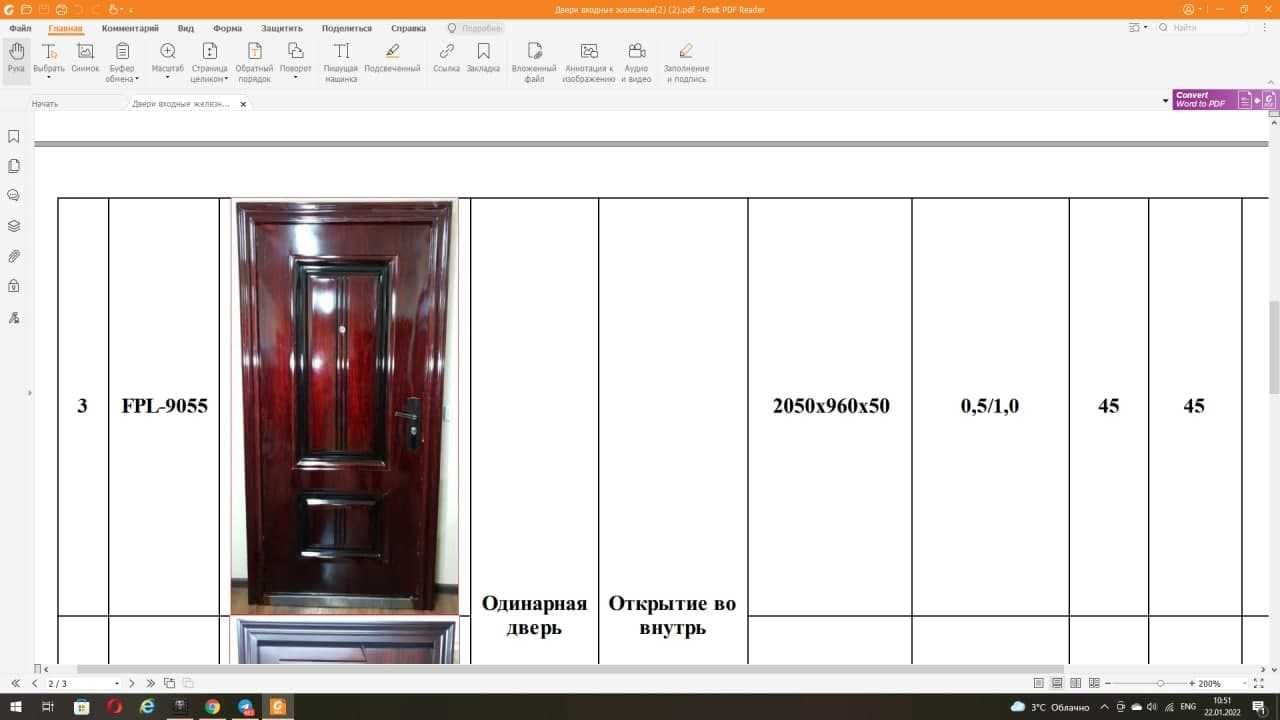Close the Двери входные document tab
The width and height of the screenshot is (1280, 720).
(x=243, y=104)
